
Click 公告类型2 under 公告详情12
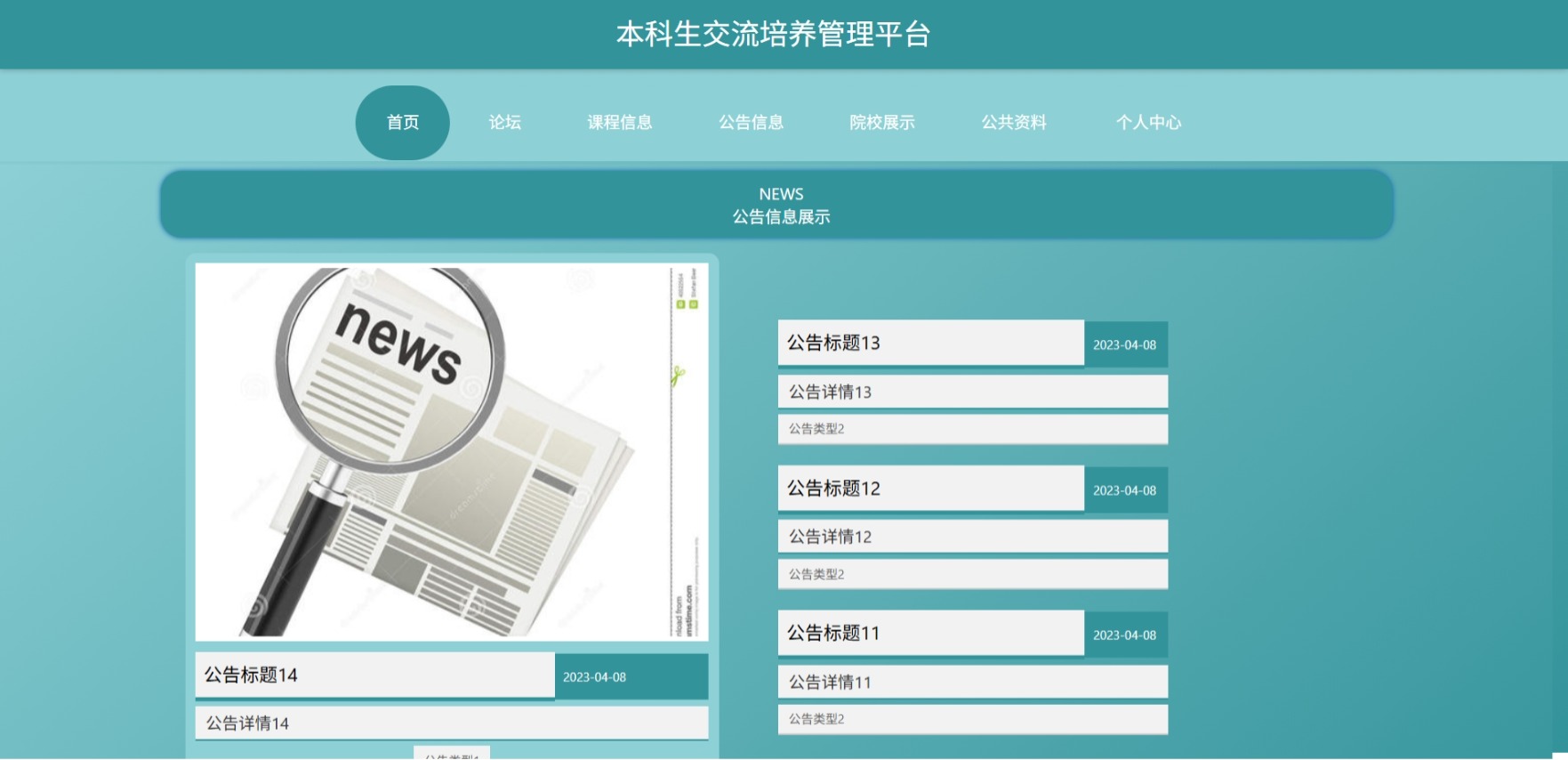tap(973, 574)
